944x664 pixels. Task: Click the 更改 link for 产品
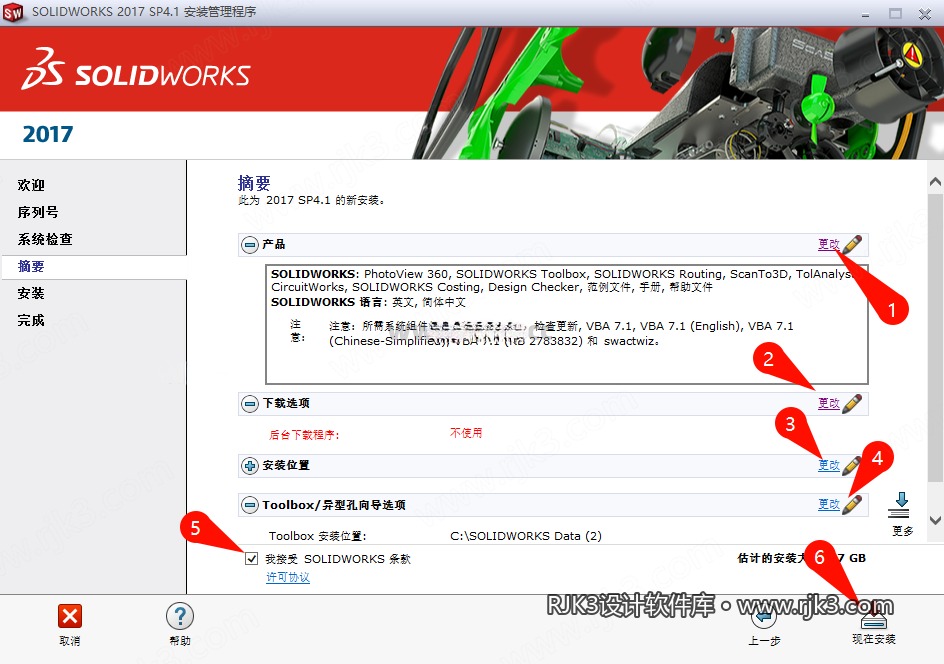tap(828, 244)
